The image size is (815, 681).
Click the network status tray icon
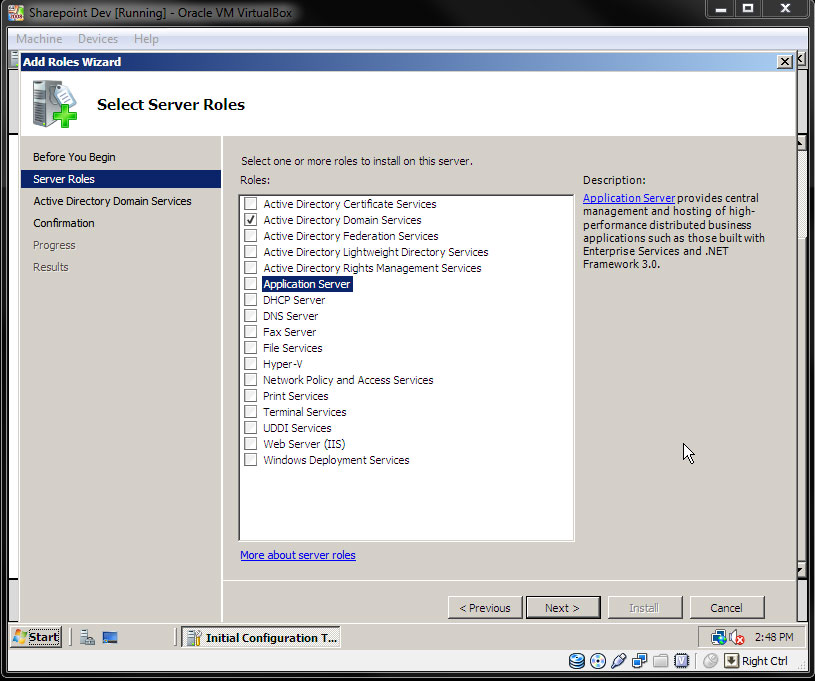pyautogui.click(x=719, y=637)
